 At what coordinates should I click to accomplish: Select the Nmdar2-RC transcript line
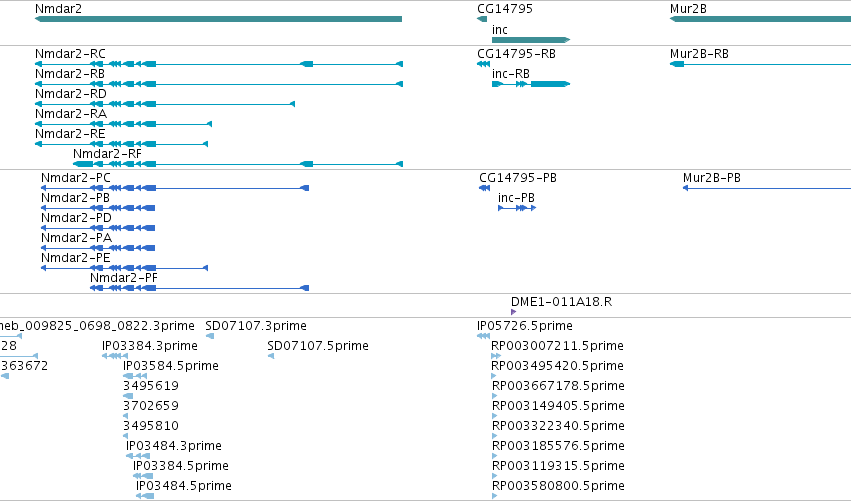pyautogui.click(x=219, y=64)
